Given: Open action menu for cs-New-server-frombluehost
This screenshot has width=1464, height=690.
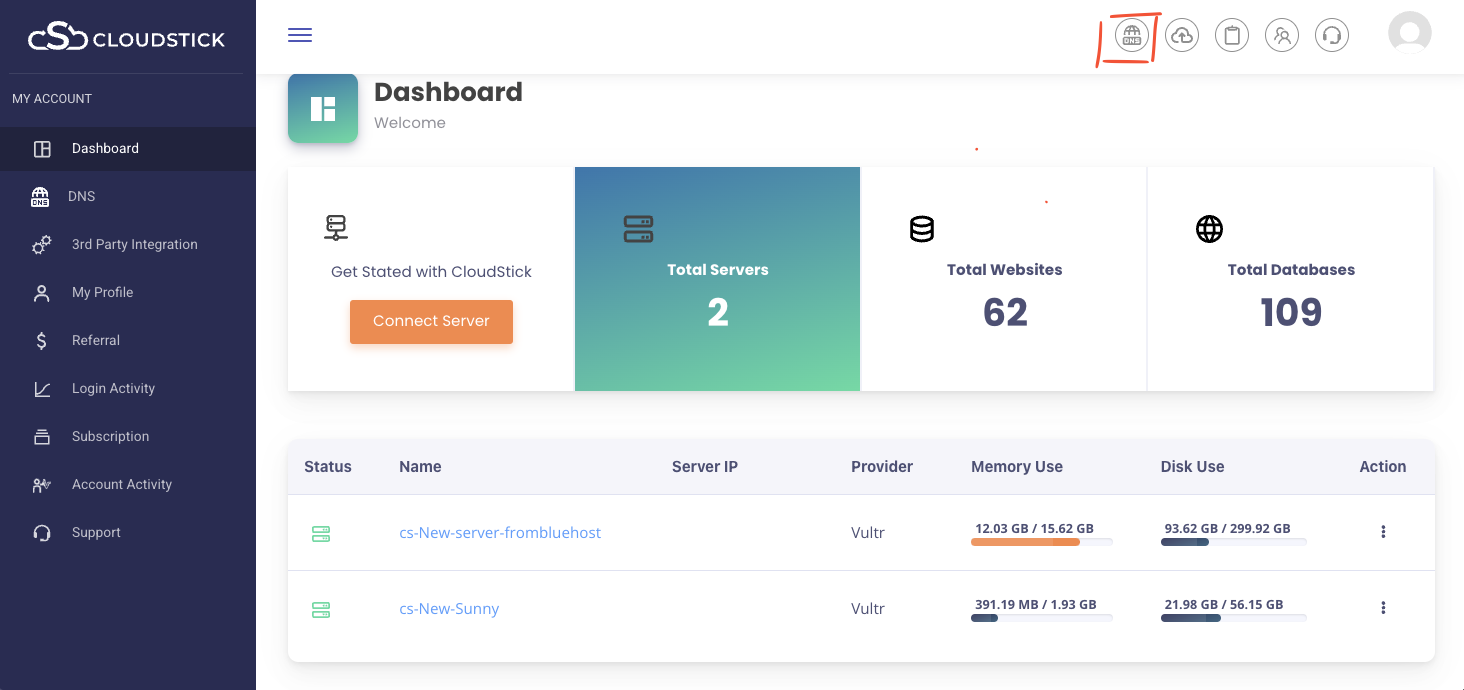Looking at the screenshot, I should (1383, 532).
